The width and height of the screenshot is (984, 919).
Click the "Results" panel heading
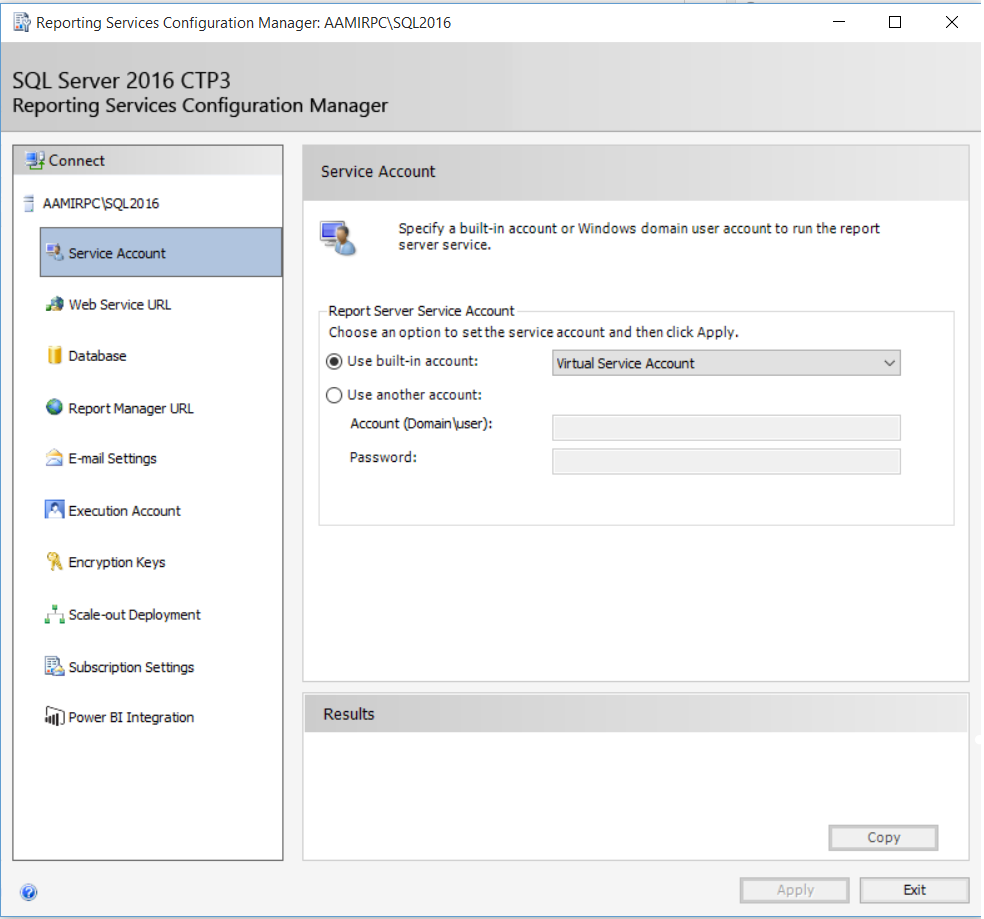click(349, 714)
